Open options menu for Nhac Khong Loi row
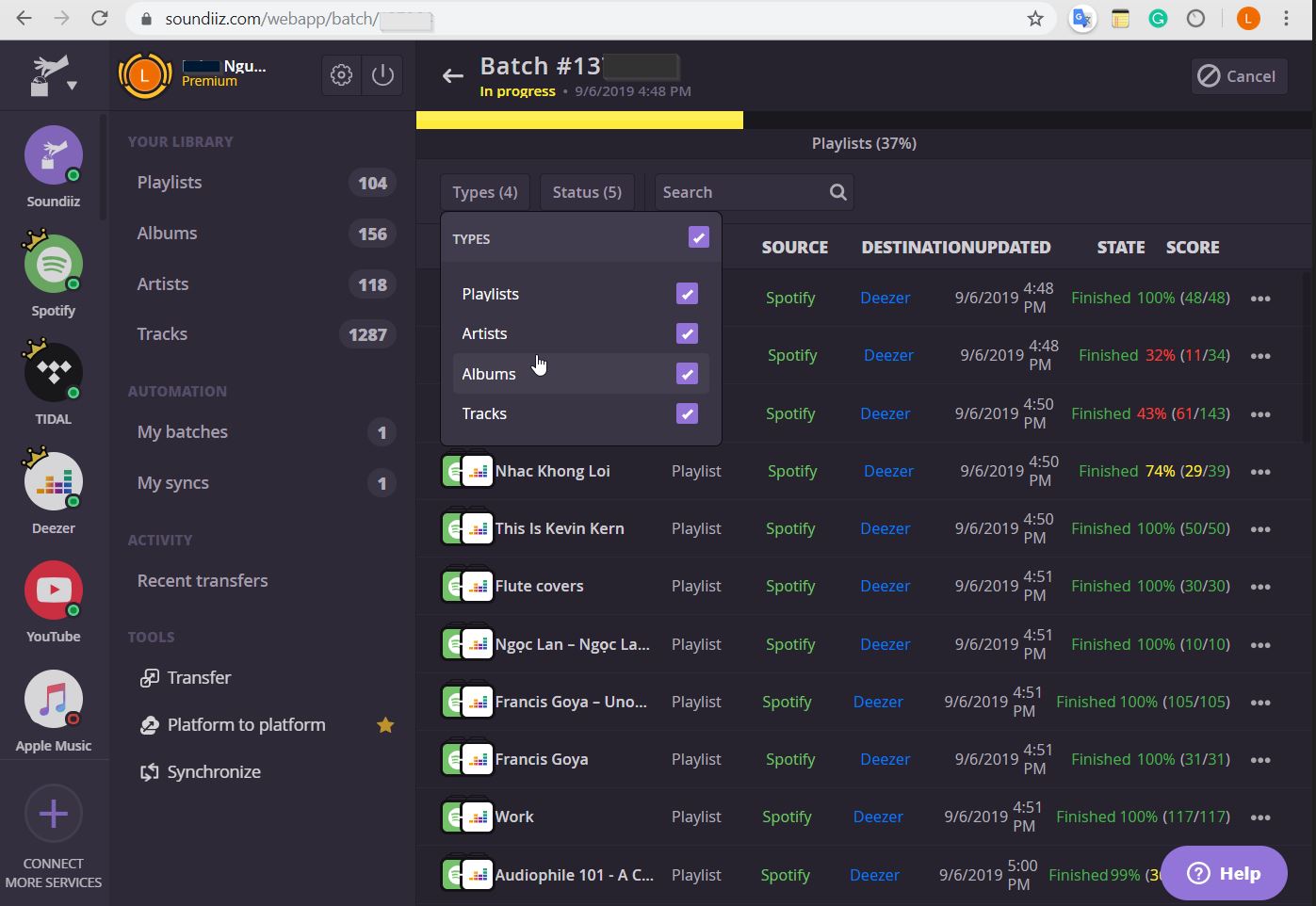The width and height of the screenshot is (1316, 906). point(1260,472)
